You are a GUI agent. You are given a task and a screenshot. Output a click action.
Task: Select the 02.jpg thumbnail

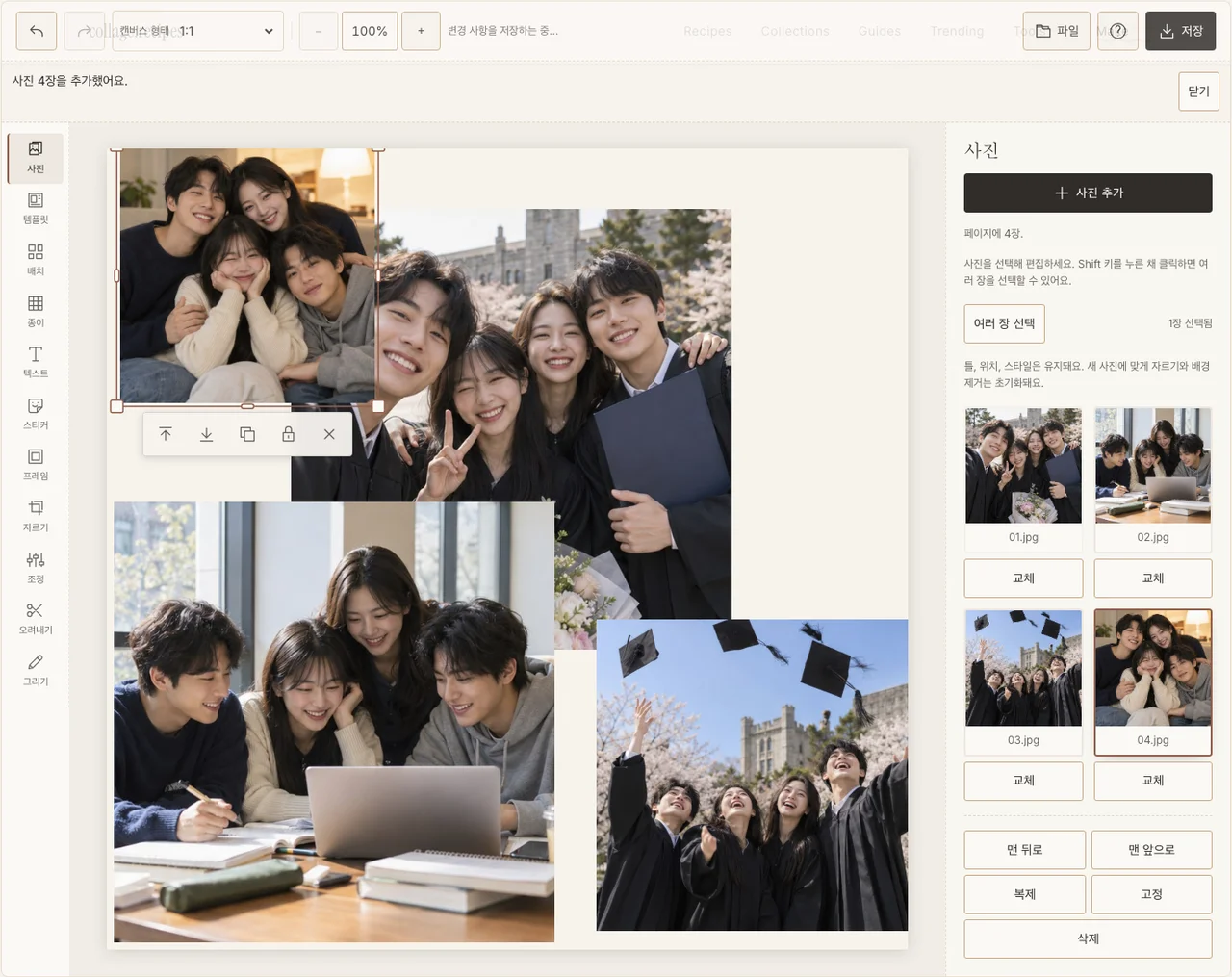[1153, 479]
